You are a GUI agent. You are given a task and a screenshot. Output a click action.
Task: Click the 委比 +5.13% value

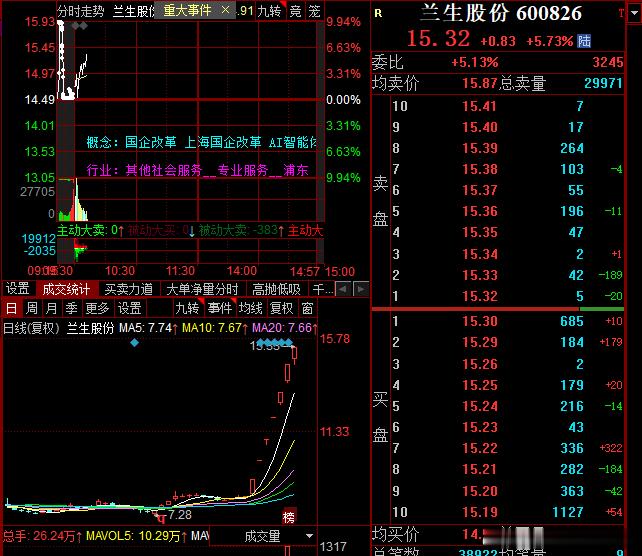coord(475,62)
